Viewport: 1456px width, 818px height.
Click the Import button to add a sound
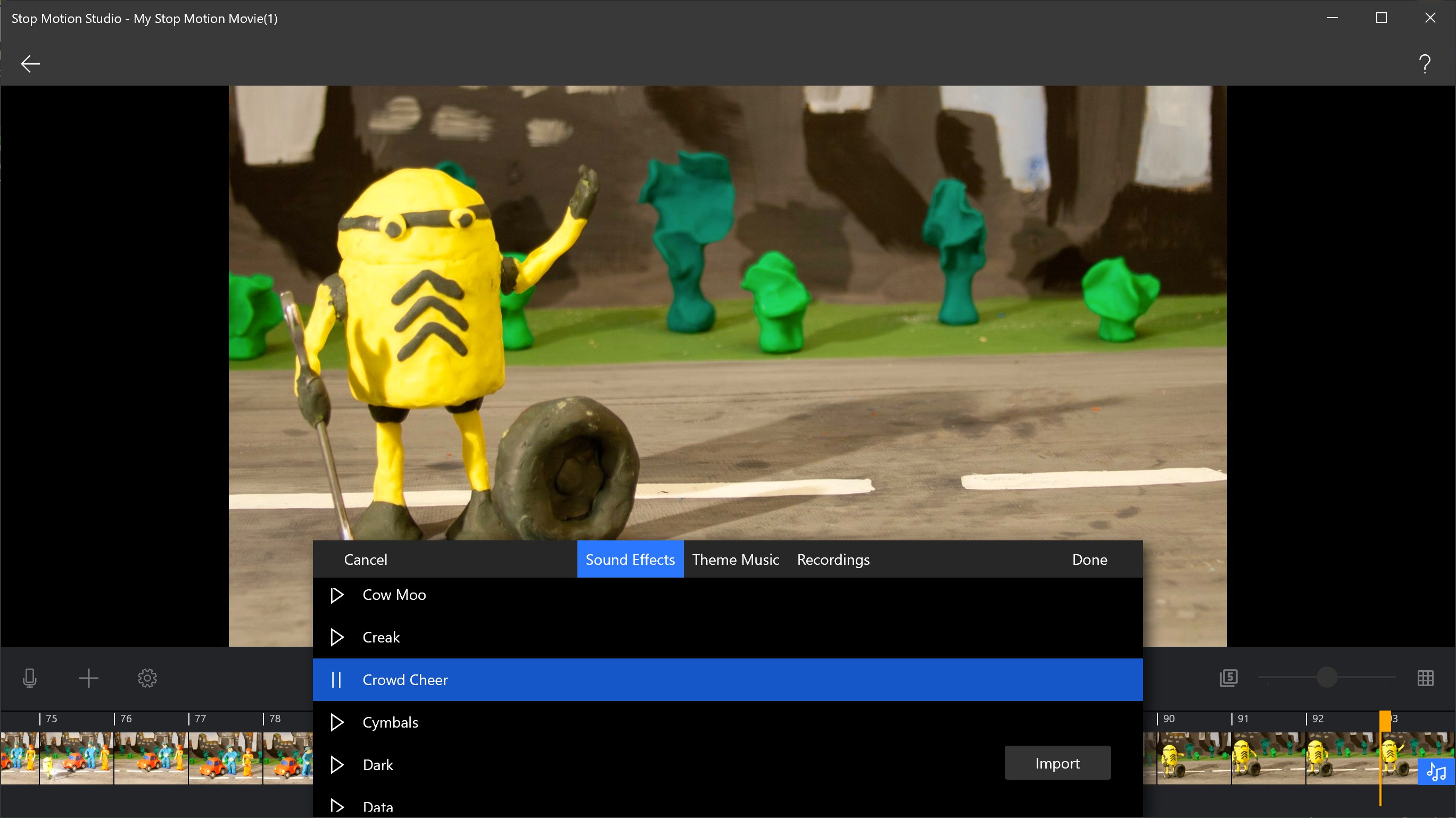point(1057,763)
